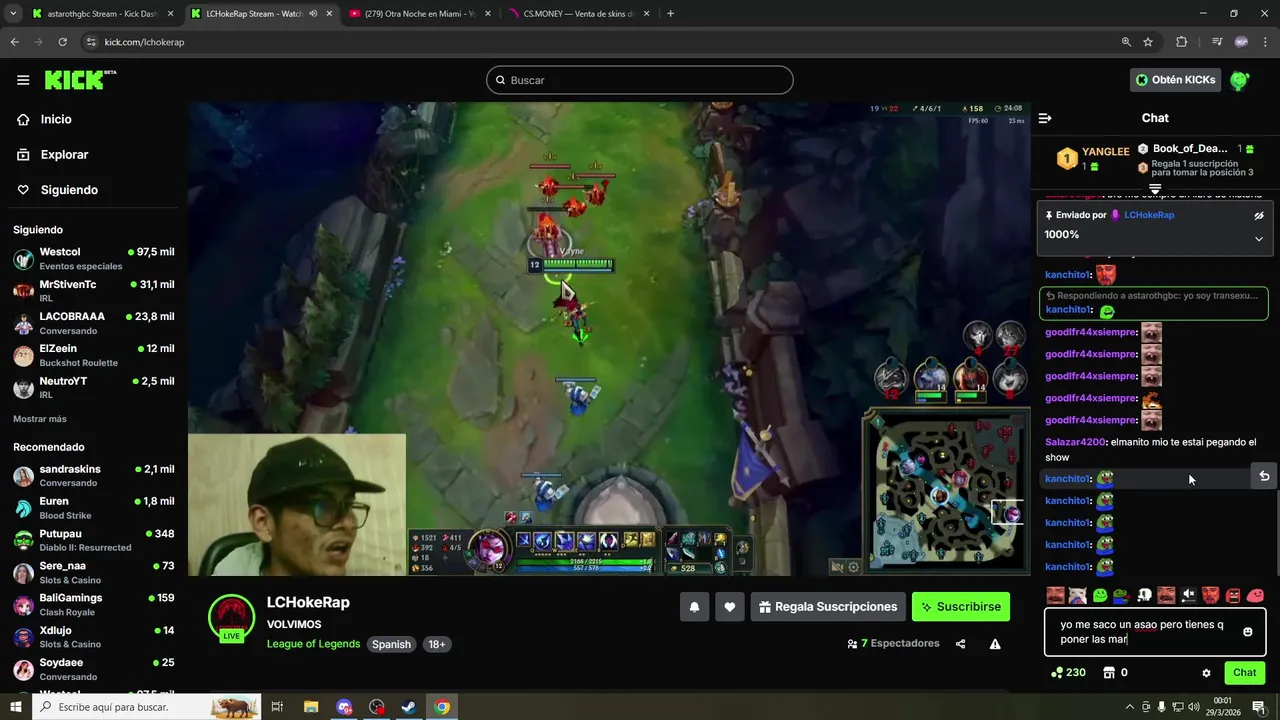
Task: Reload the page
Action: coord(62,42)
